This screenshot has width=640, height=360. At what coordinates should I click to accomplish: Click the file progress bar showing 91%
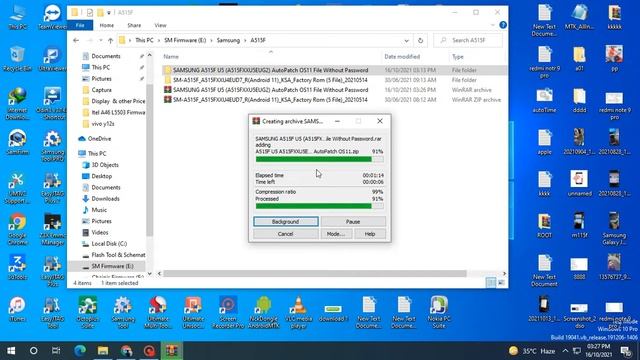click(320, 159)
